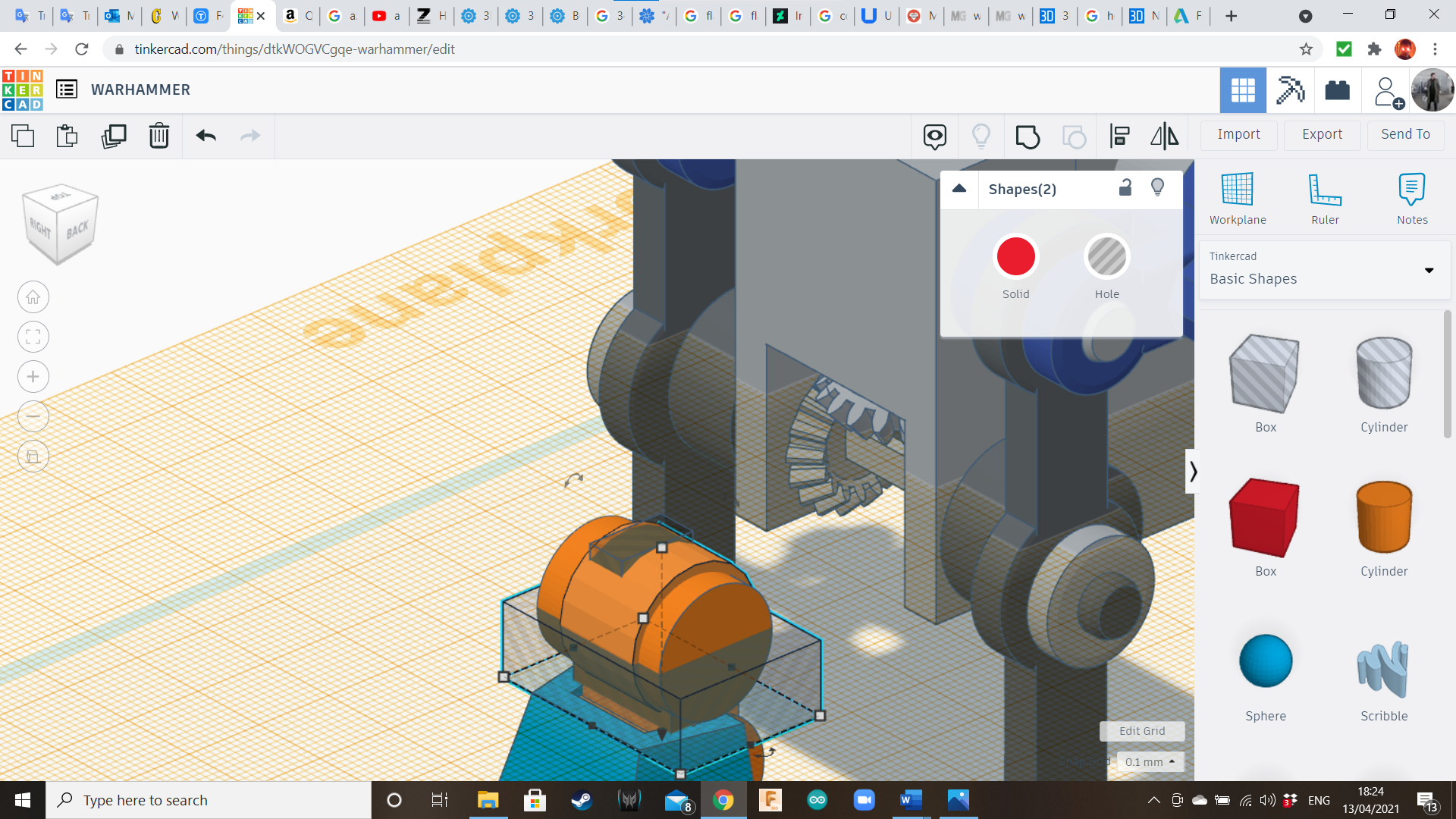Set the selected shapes to Hole
Viewport: 1456px width, 819px height.
pos(1106,258)
